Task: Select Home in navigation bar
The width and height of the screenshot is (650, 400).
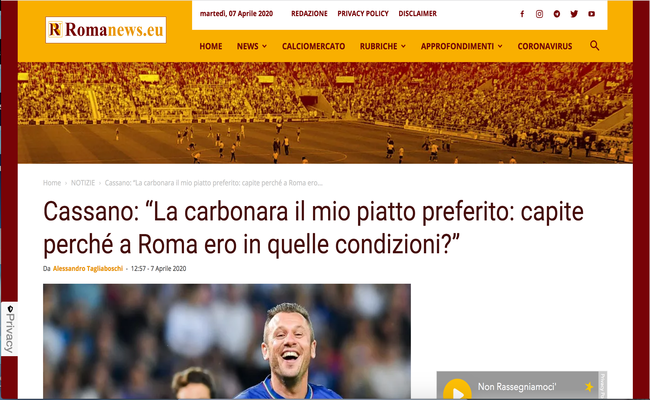Action: point(211,46)
